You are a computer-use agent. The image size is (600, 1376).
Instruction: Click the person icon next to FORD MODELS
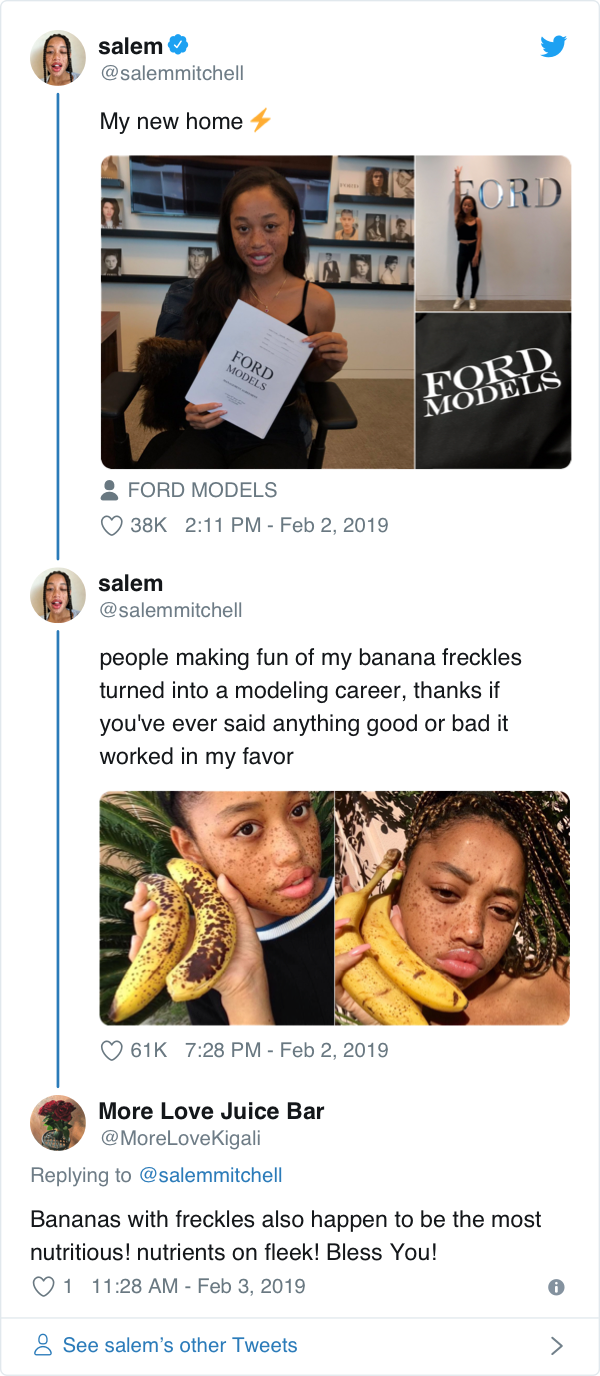[110, 490]
